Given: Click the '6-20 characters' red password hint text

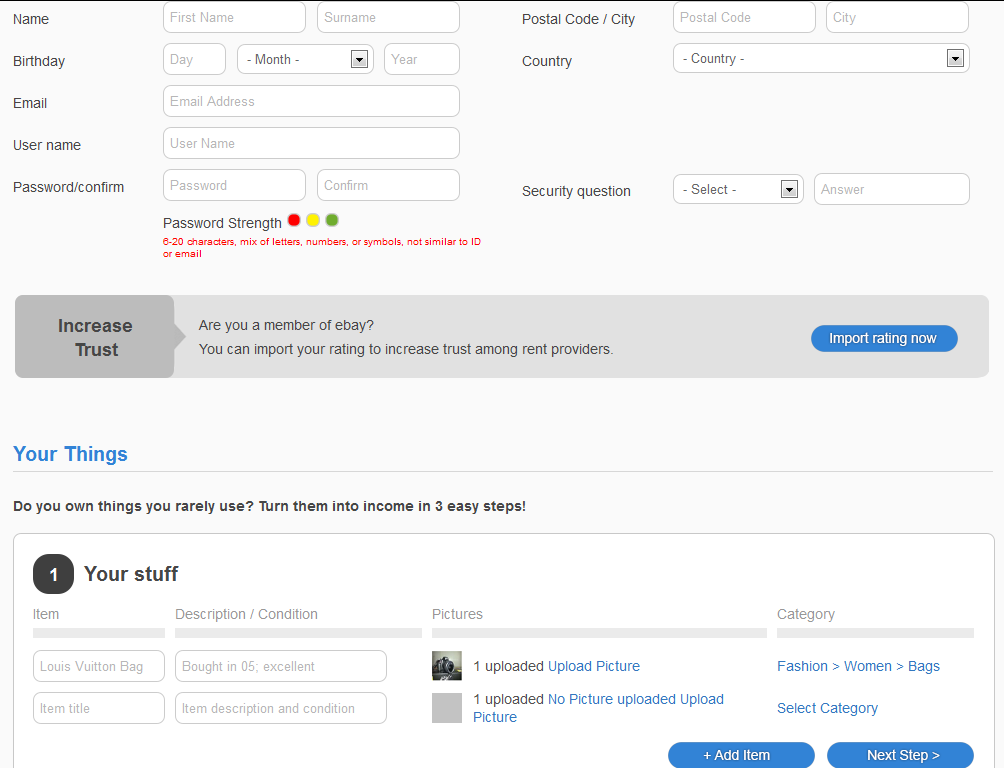Looking at the screenshot, I should pos(321,247).
